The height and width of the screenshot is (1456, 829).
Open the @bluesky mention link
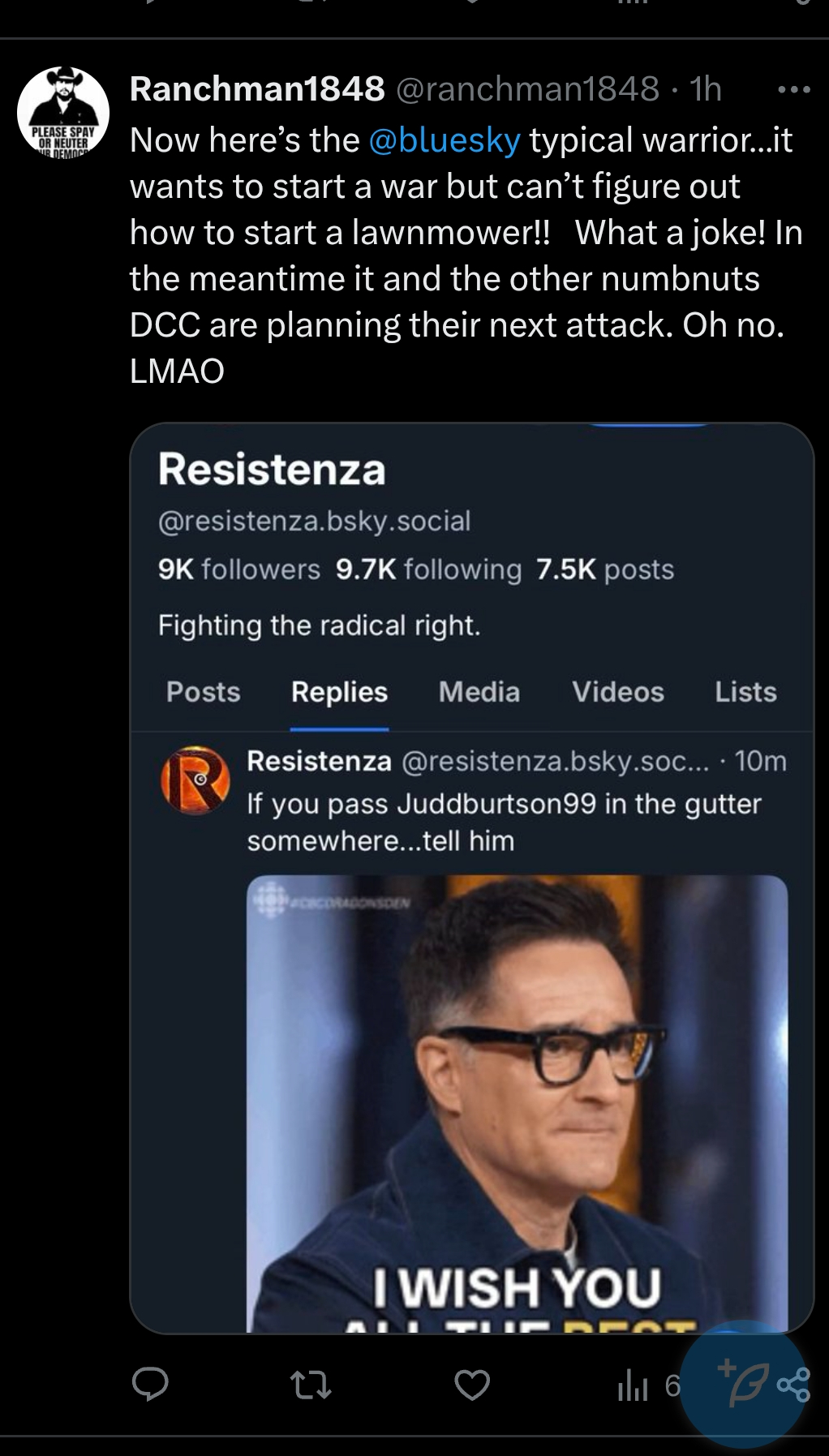pyautogui.click(x=445, y=140)
